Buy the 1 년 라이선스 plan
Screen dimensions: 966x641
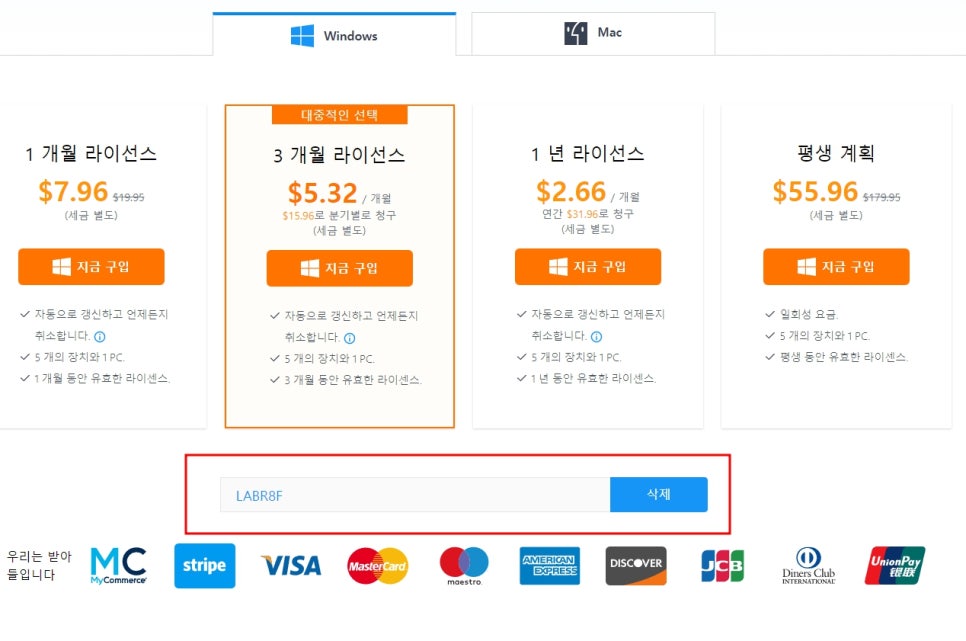(588, 267)
